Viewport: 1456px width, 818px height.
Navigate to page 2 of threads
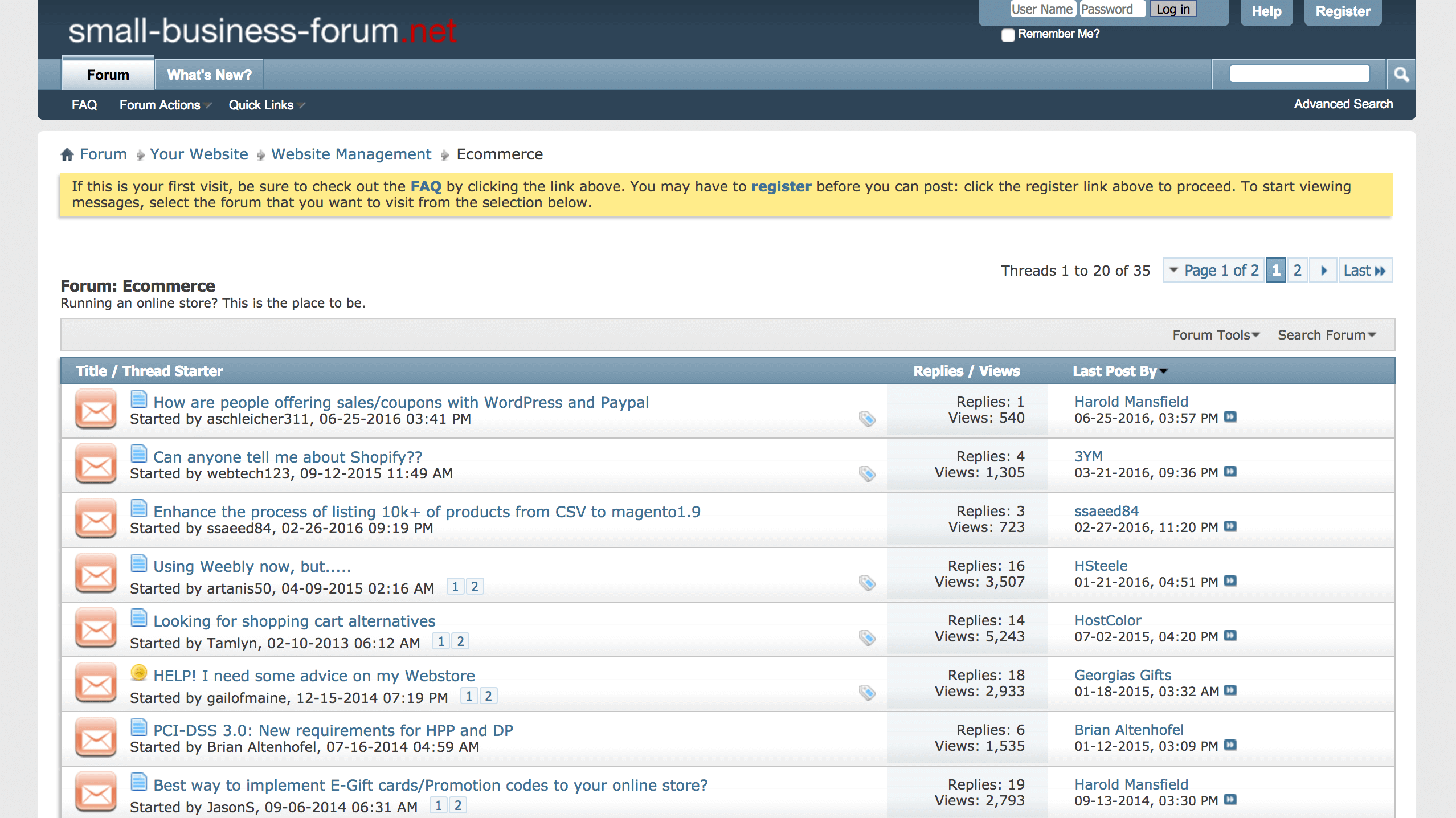tap(1299, 270)
